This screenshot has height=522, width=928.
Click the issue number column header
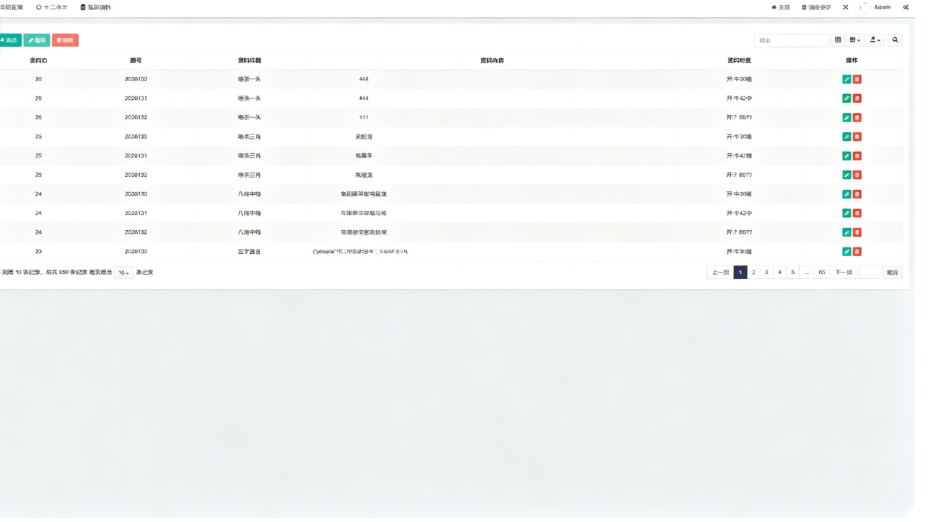pyautogui.click(x=136, y=60)
